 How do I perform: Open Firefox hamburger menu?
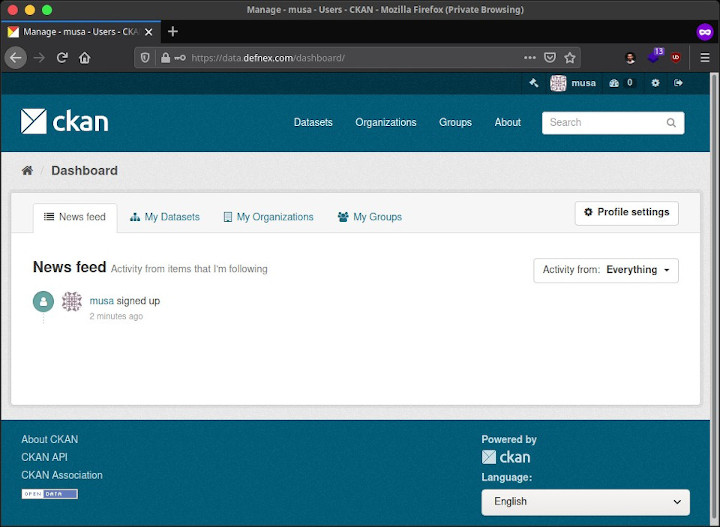pyautogui.click(x=705, y=57)
